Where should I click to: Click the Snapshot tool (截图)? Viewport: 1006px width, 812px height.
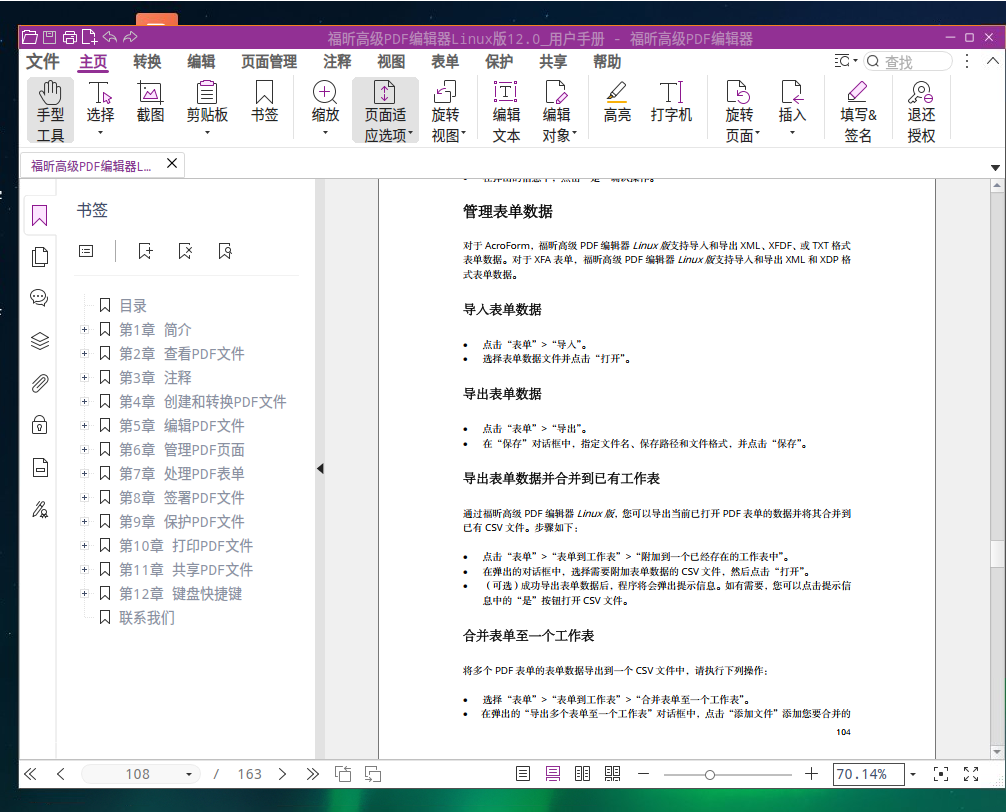(x=150, y=103)
